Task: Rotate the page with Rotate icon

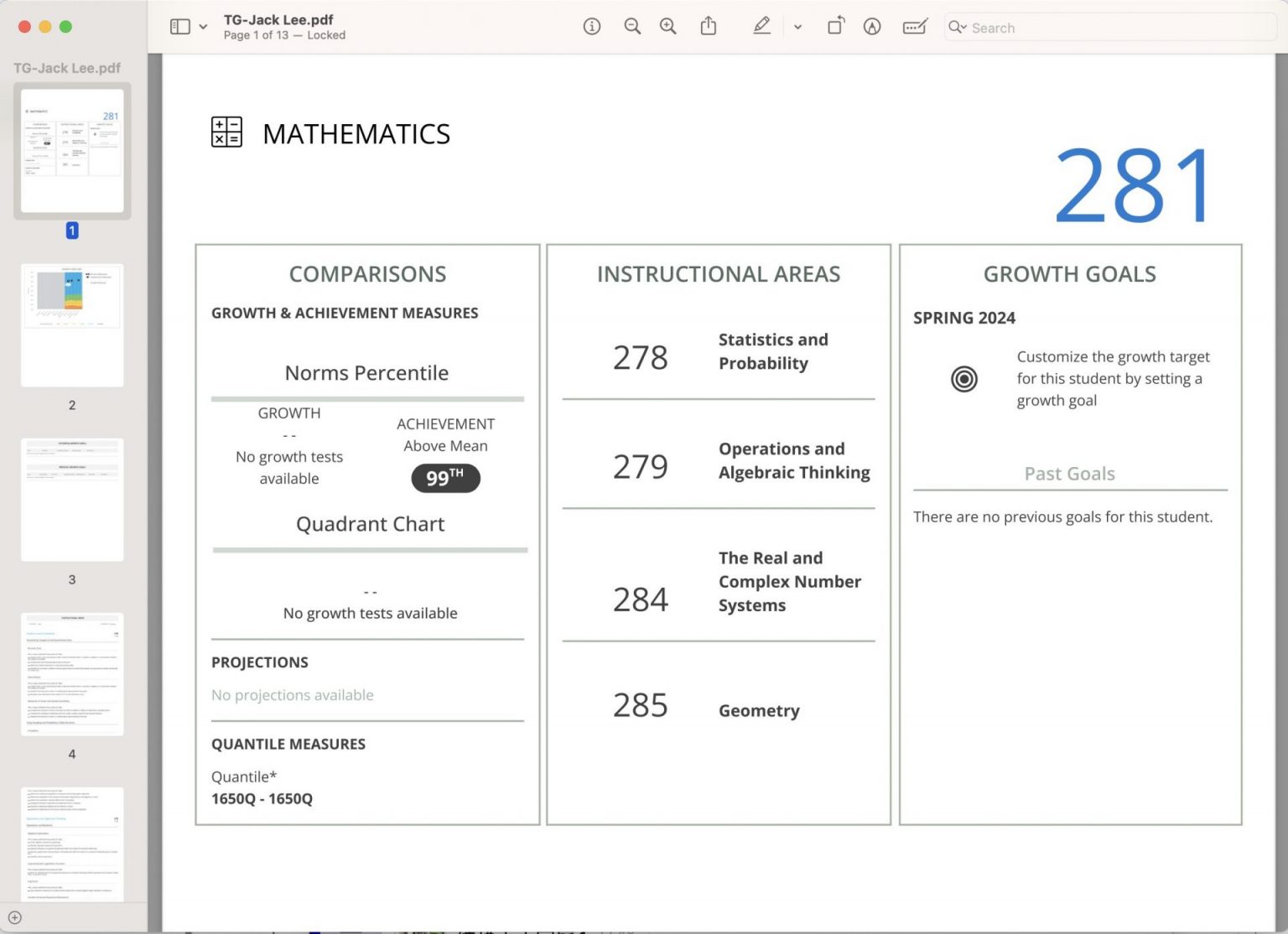Action: pyautogui.click(x=836, y=27)
